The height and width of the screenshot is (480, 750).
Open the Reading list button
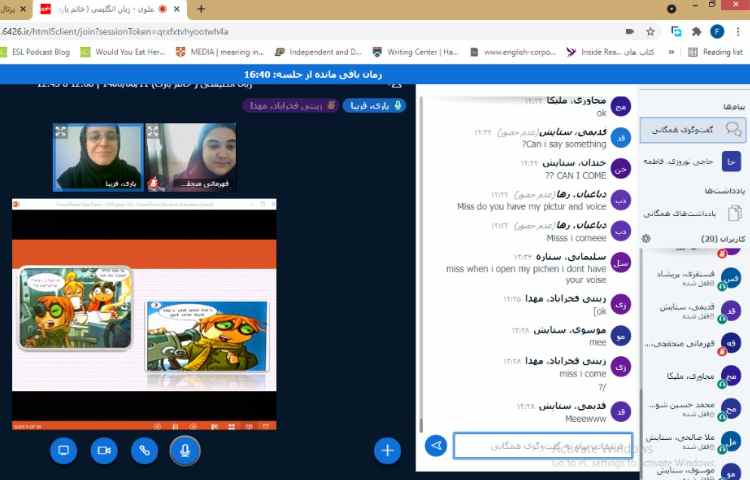(x=715, y=52)
